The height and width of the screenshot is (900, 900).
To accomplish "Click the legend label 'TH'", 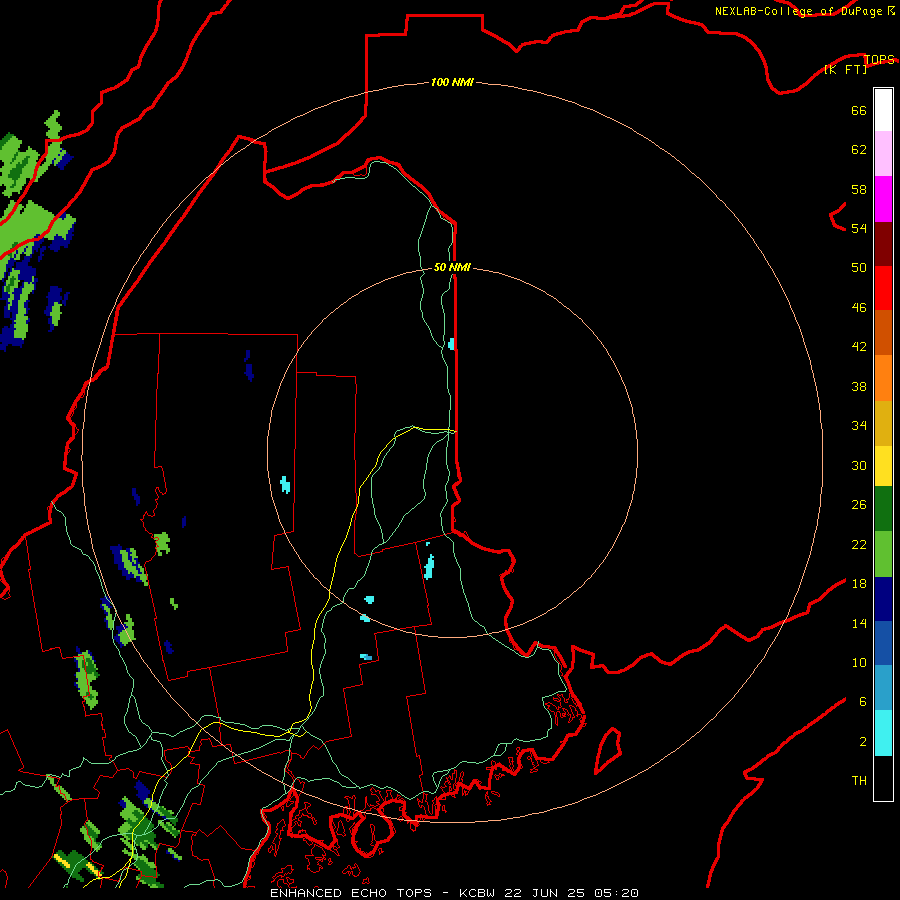I will (859, 781).
